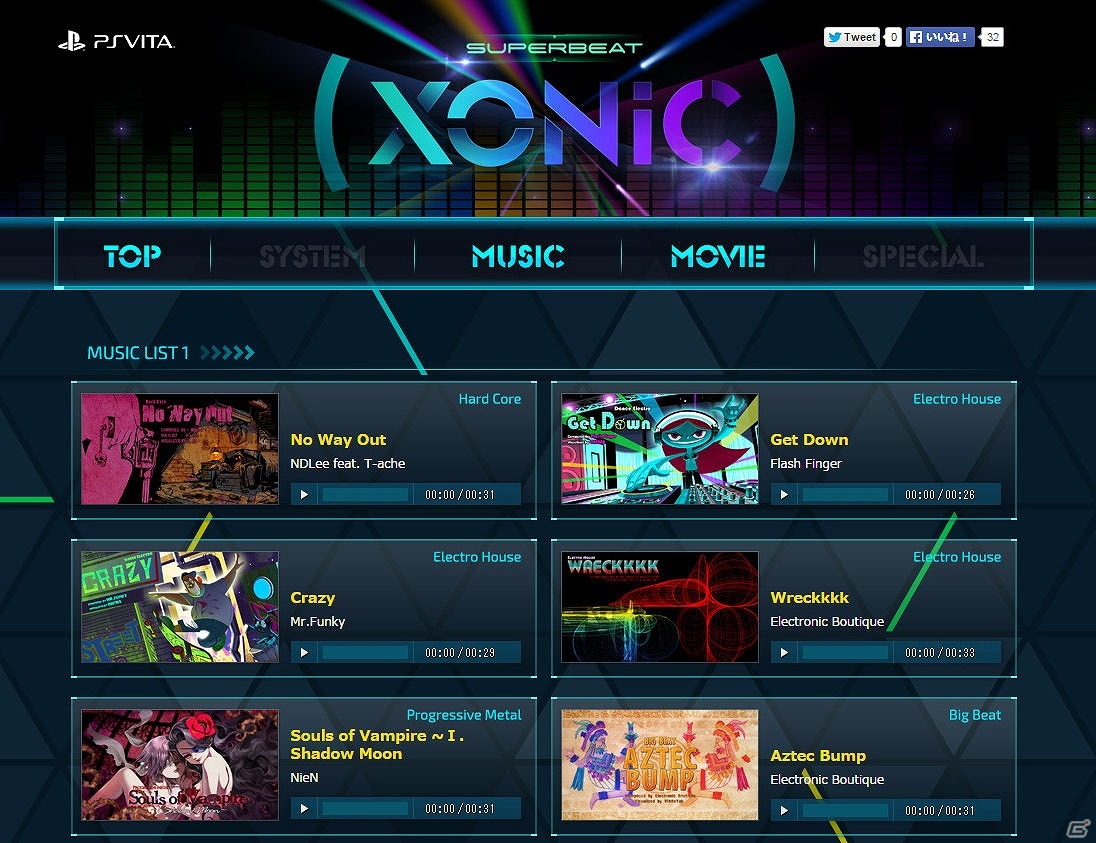The image size is (1096, 843).
Task: Click the Big Beat genre label
Action: coord(975,715)
